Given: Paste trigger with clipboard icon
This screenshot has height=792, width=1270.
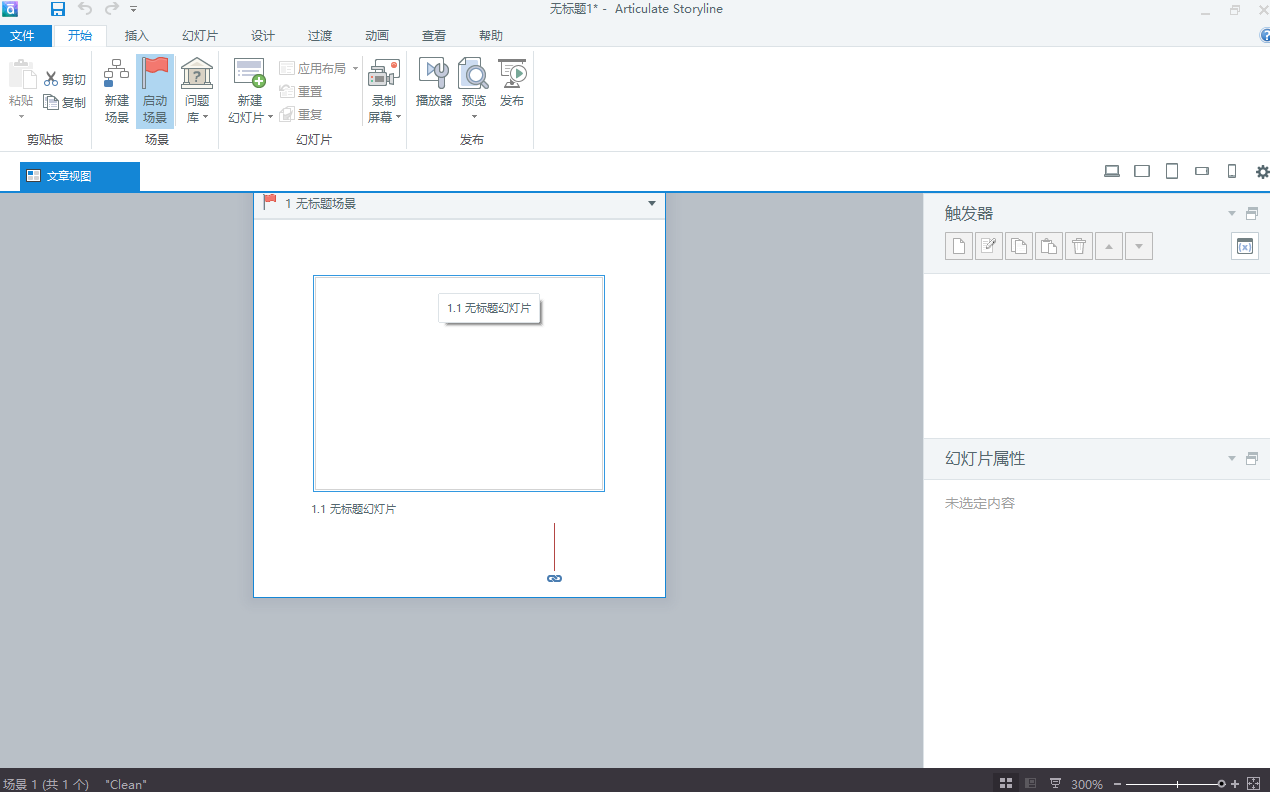Looking at the screenshot, I should point(1048,246).
